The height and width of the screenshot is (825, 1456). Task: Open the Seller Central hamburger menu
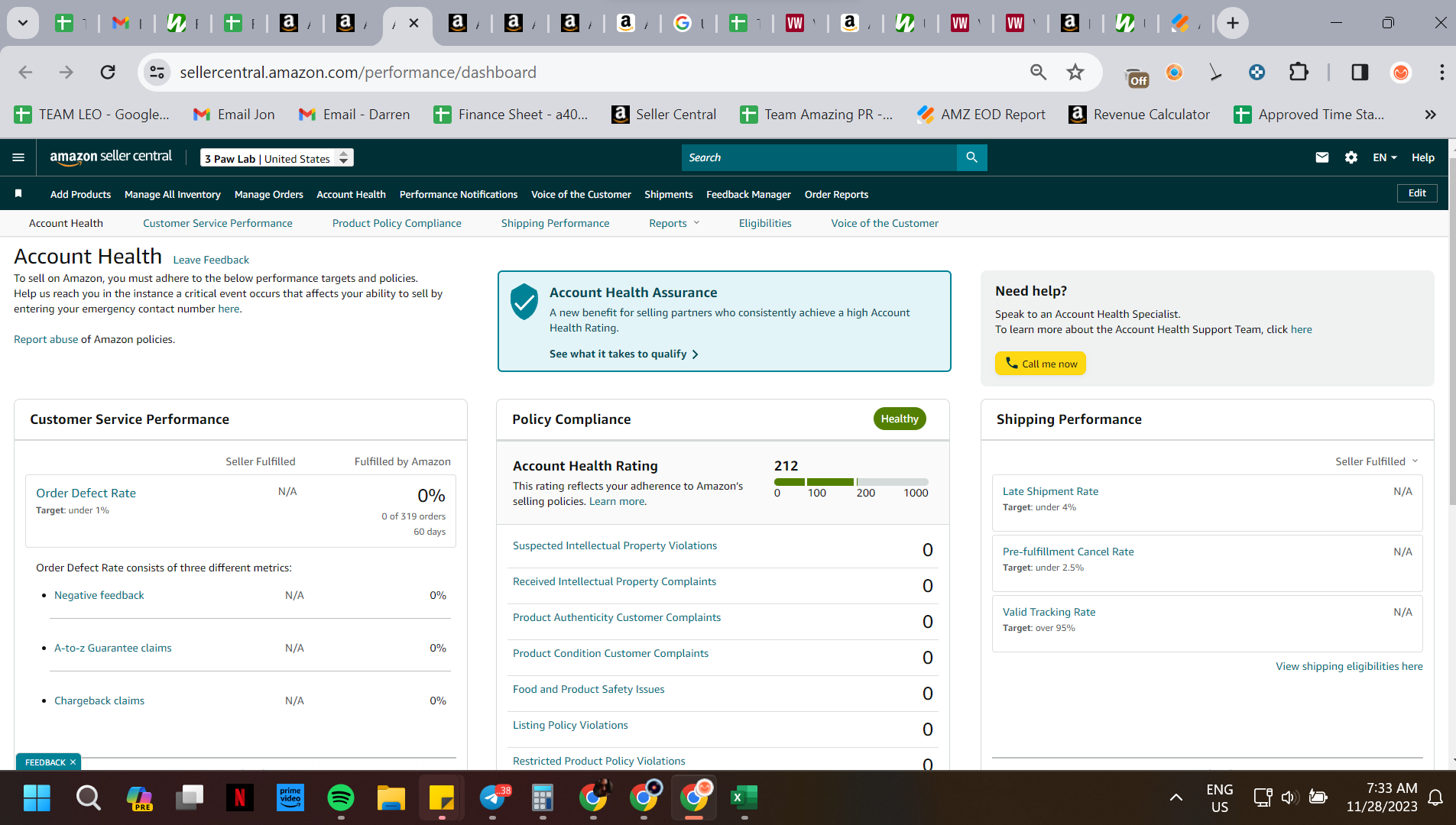(x=18, y=157)
